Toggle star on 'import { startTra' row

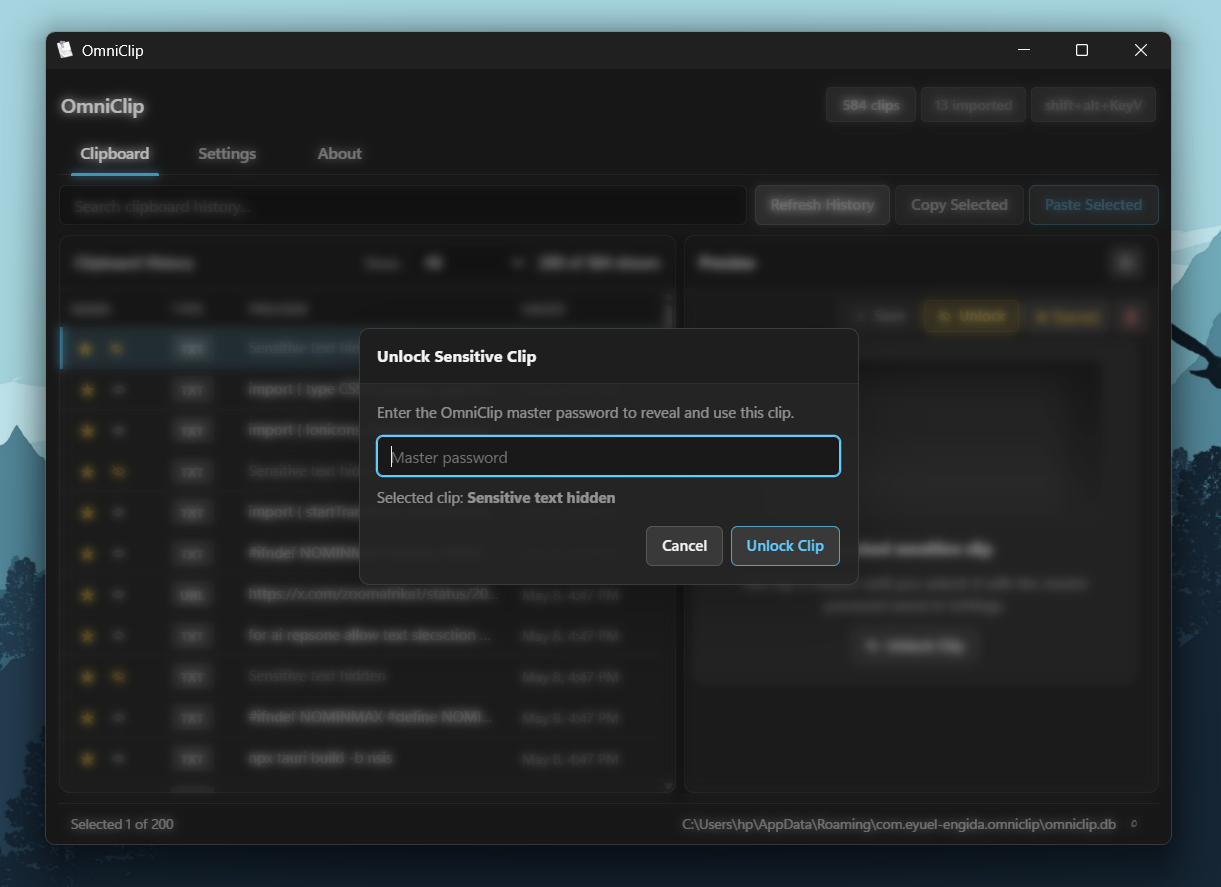coord(86,512)
